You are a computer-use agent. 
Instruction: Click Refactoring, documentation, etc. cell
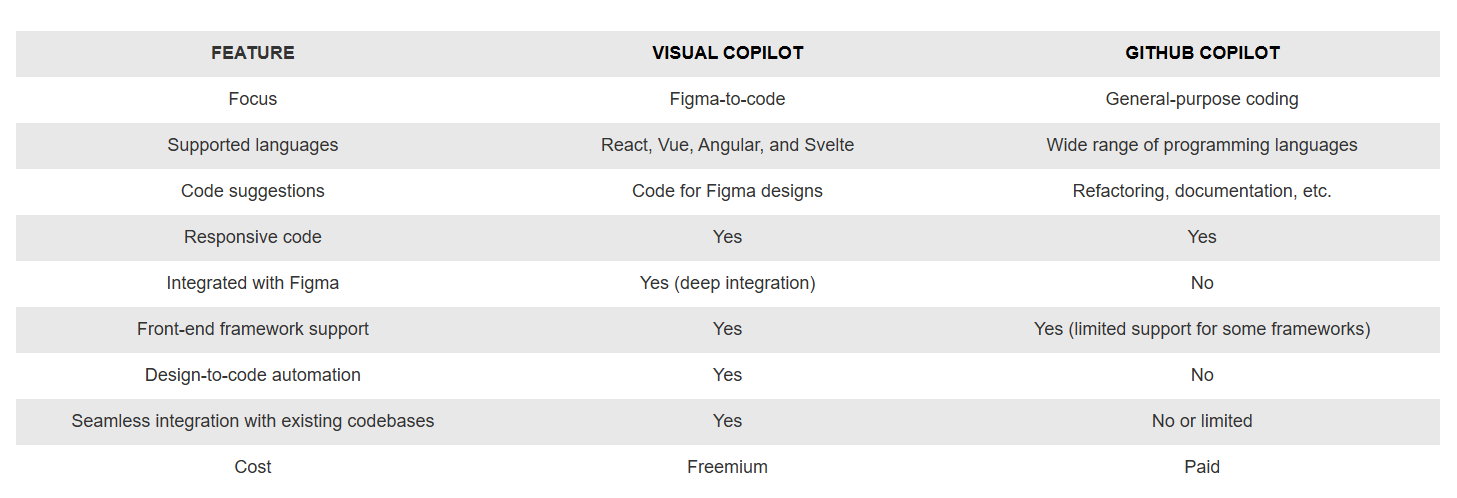click(1202, 191)
